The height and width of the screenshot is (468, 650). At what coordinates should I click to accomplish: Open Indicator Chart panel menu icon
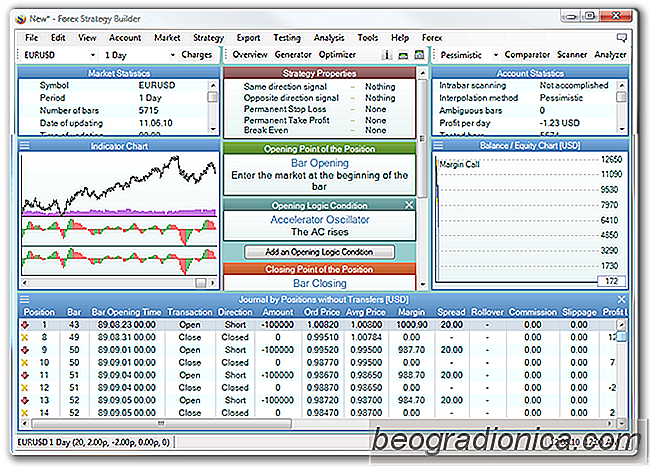click(25, 145)
